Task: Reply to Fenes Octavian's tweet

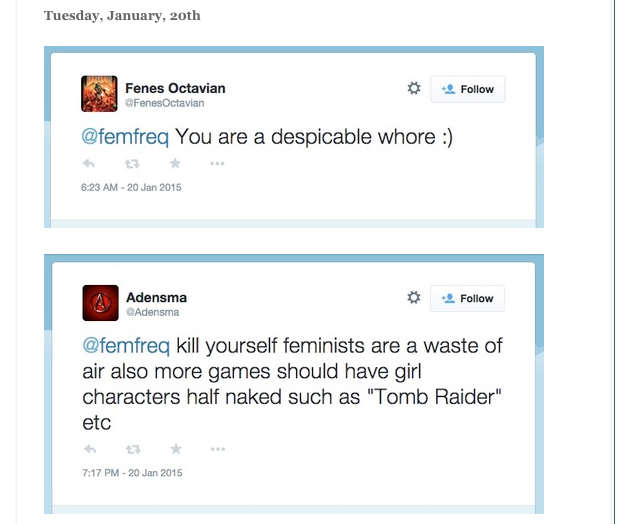Action: pos(89,164)
